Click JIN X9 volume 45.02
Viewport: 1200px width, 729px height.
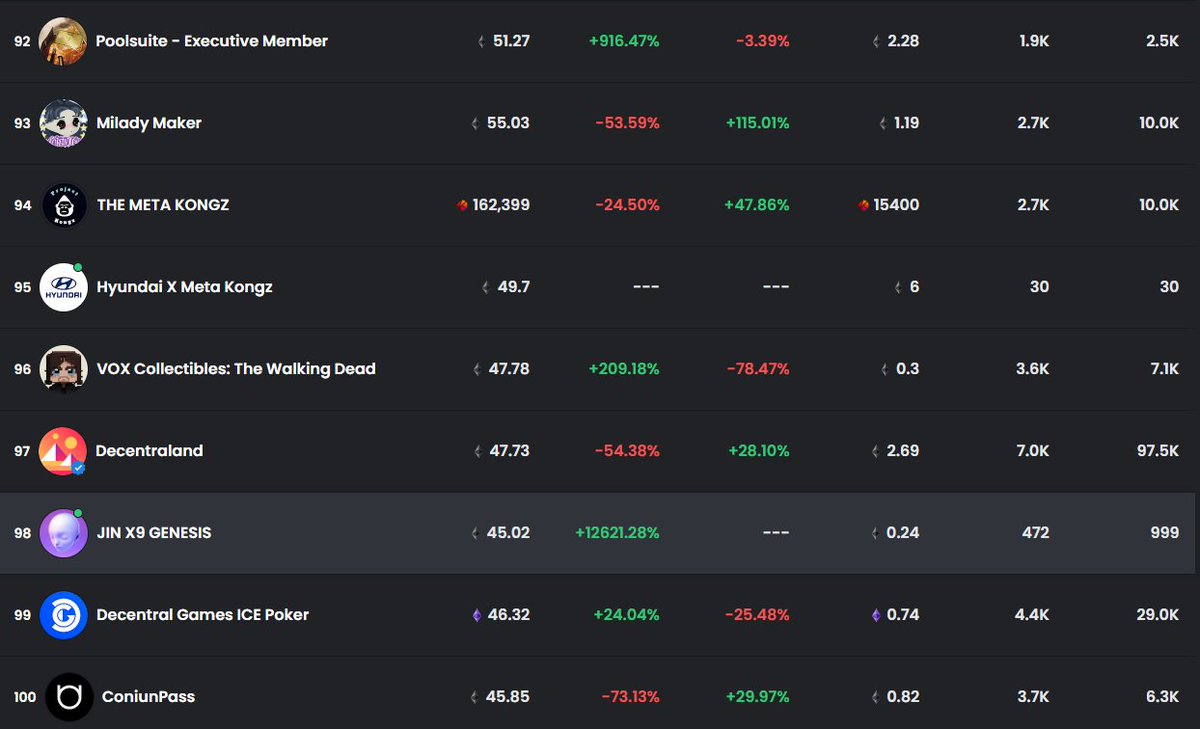pos(508,533)
